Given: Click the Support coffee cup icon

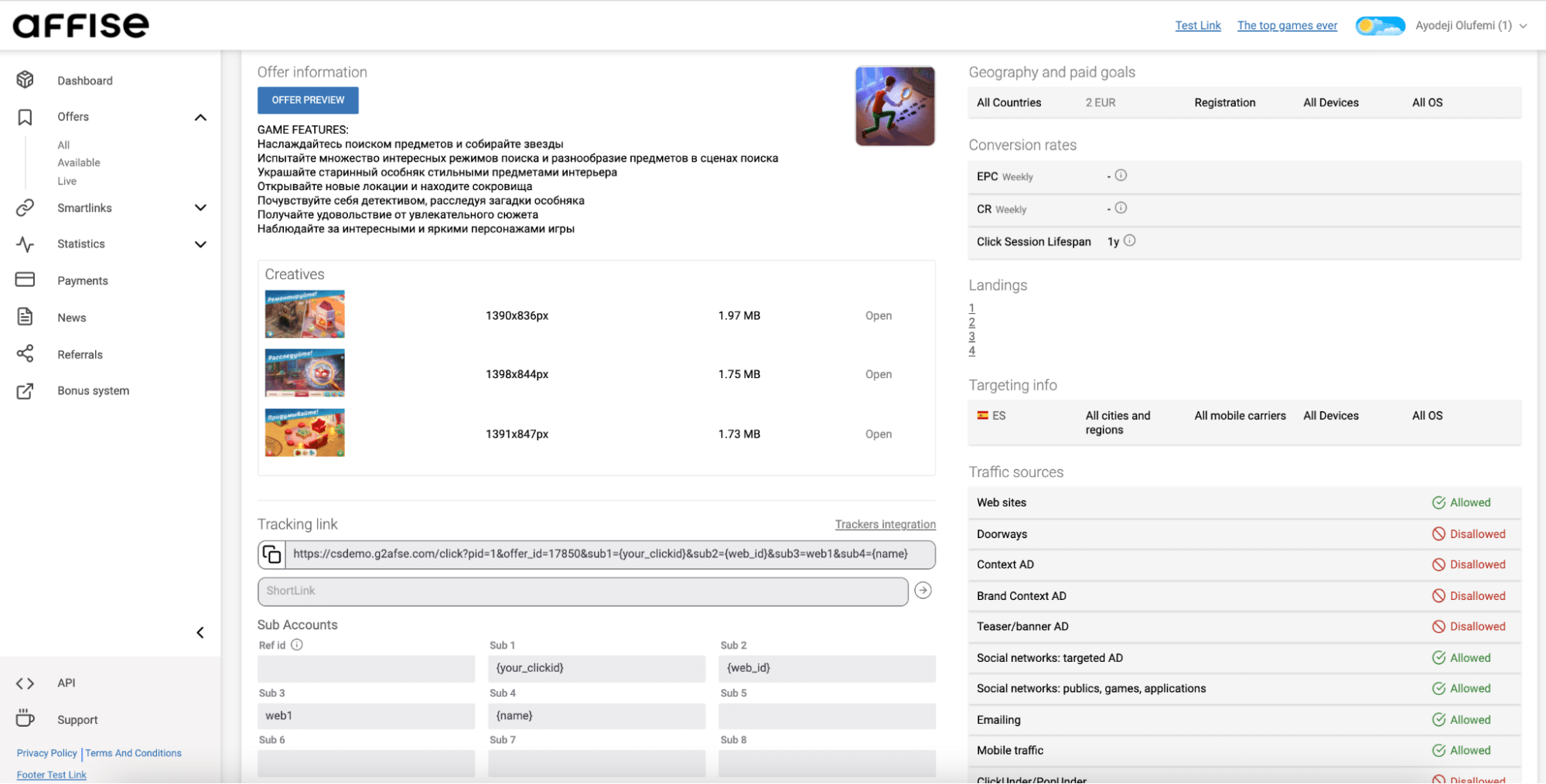Looking at the screenshot, I should [25, 719].
